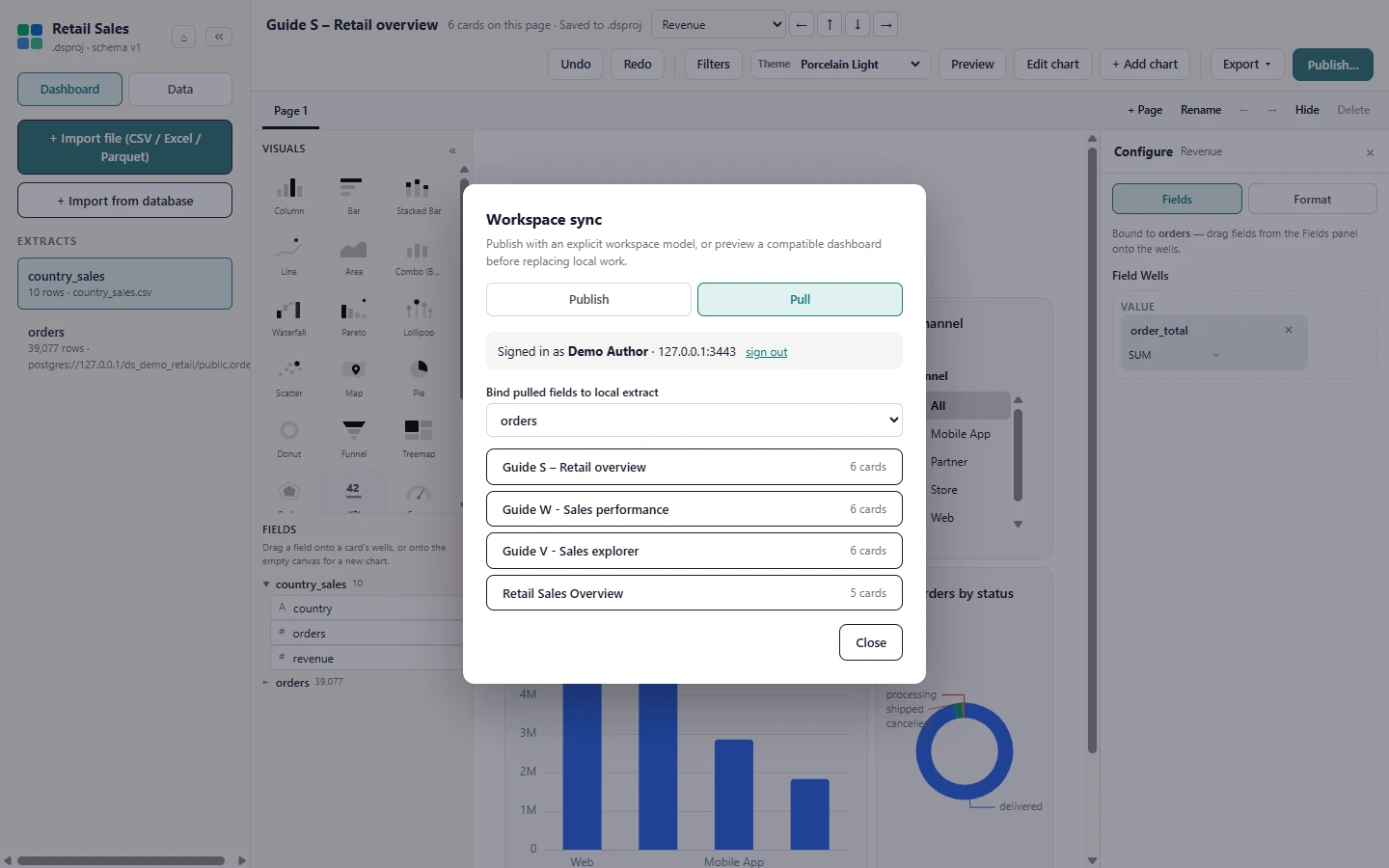The height and width of the screenshot is (868, 1389).
Task: Choose the Map visual
Action: (354, 378)
